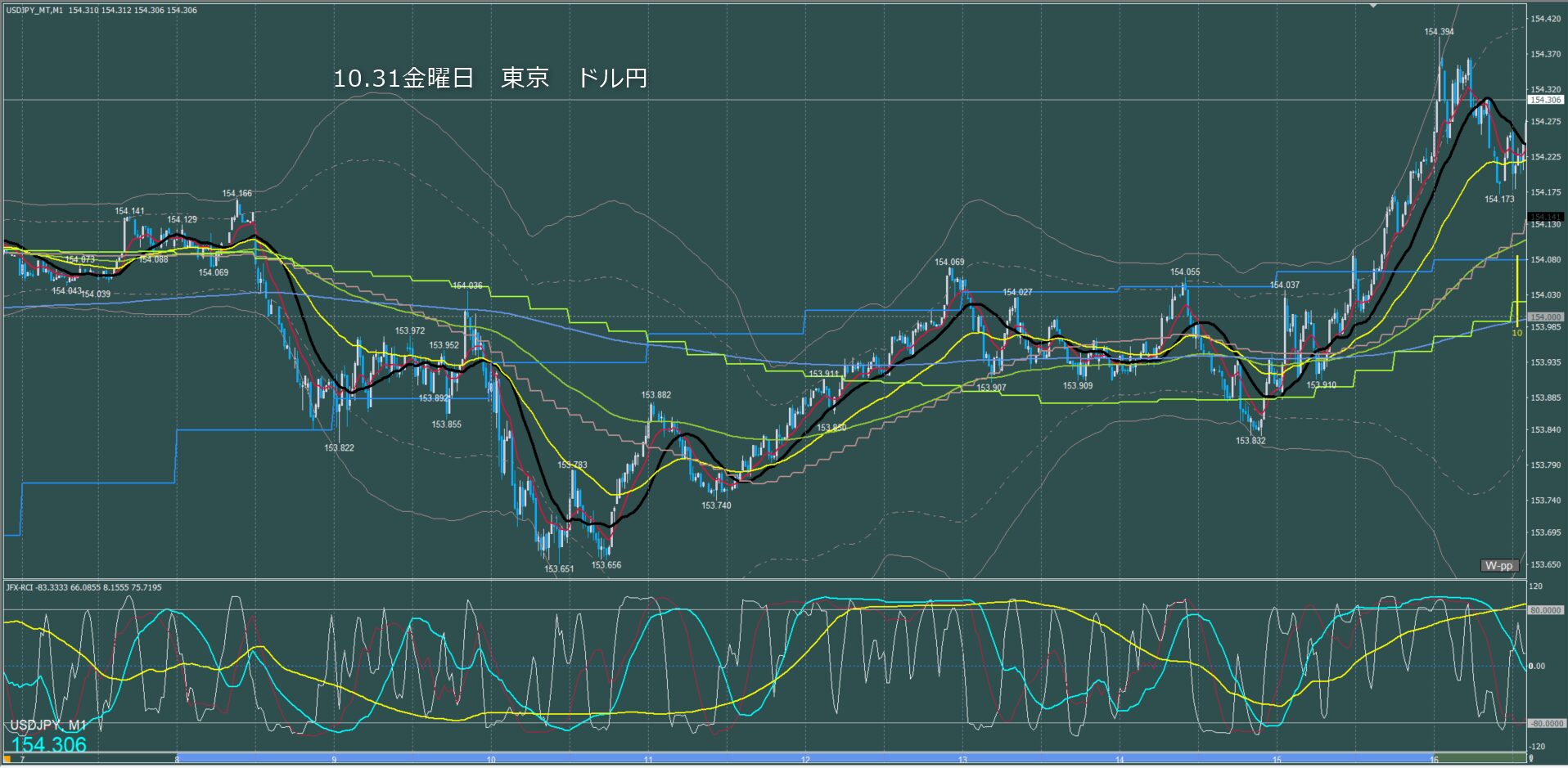Click hour 12 on the bottom timeline bar

(x=805, y=760)
